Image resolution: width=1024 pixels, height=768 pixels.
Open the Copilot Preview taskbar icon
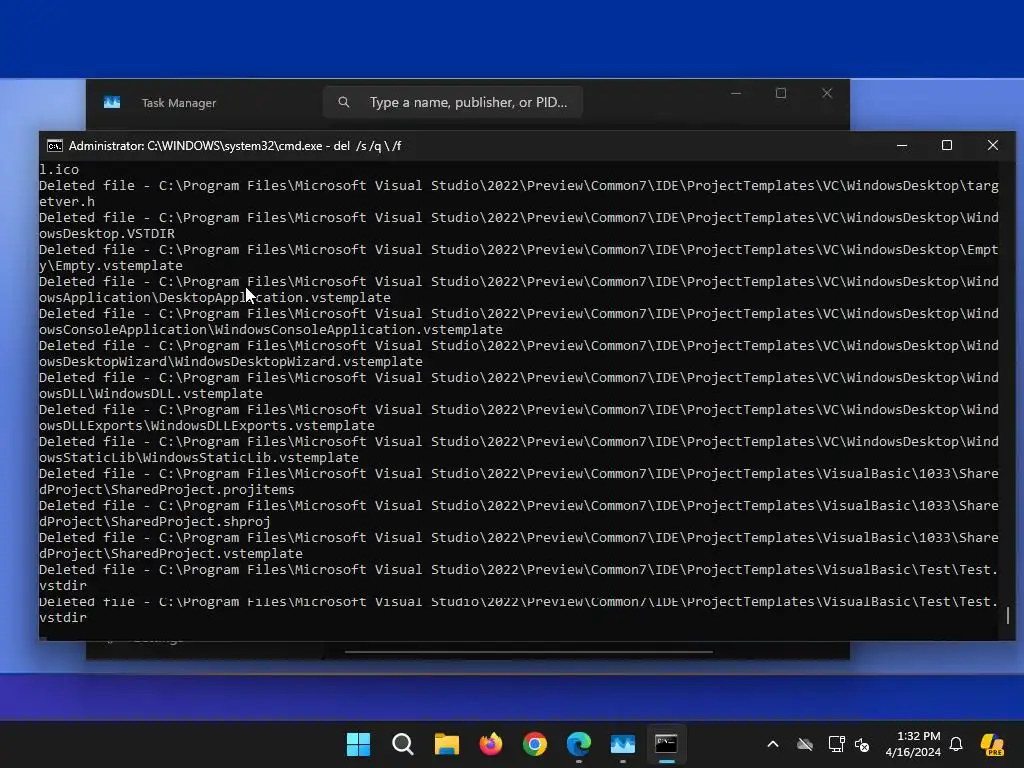[x=993, y=744]
